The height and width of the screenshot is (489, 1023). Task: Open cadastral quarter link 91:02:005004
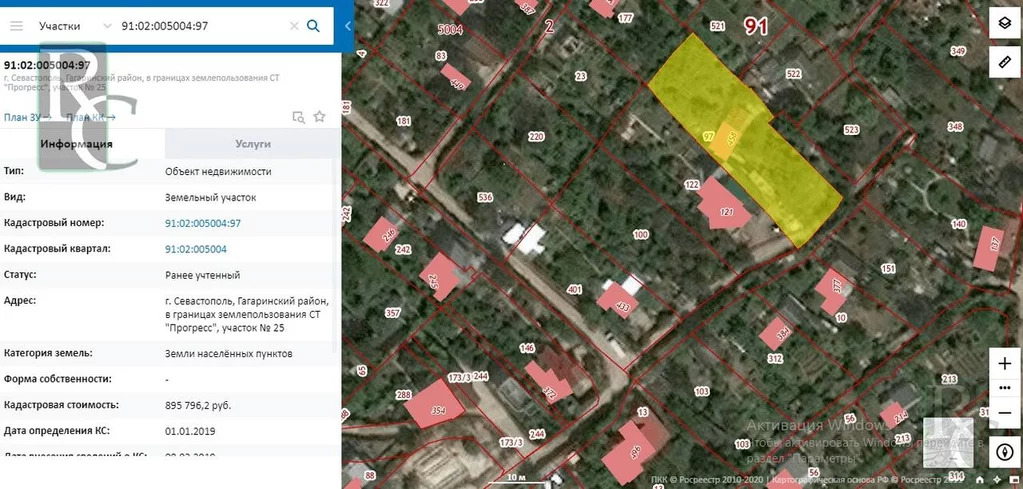196,249
